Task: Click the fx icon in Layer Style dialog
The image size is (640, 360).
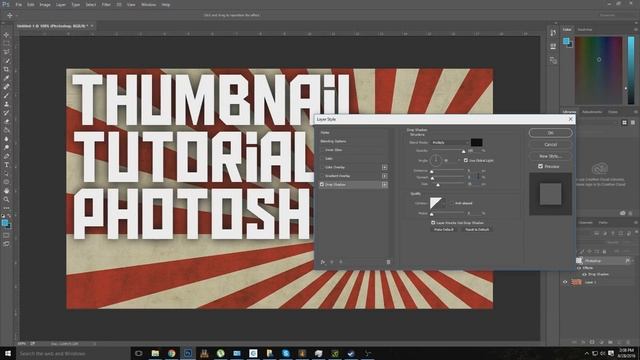Action: [x=322, y=262]
